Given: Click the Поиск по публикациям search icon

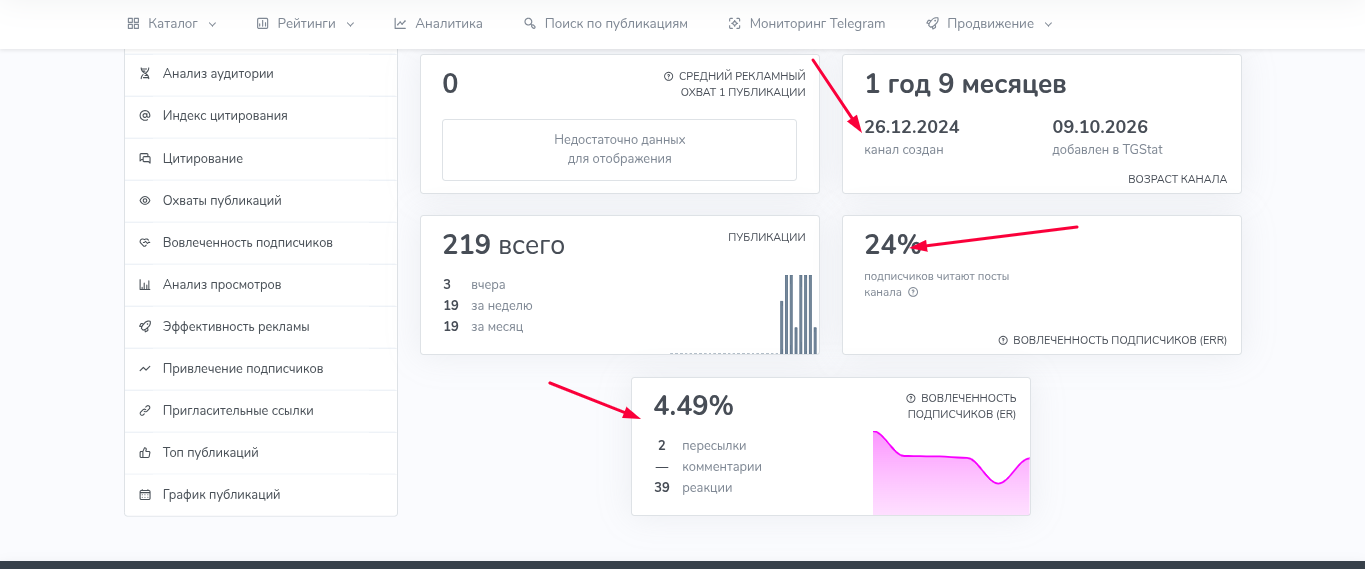Looking at the screenshot, I should 530,24.
